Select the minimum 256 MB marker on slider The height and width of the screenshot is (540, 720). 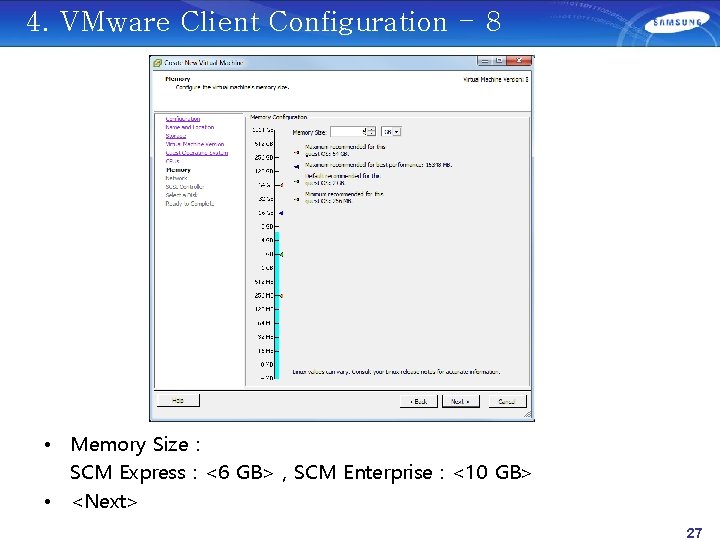pos(281,296)
